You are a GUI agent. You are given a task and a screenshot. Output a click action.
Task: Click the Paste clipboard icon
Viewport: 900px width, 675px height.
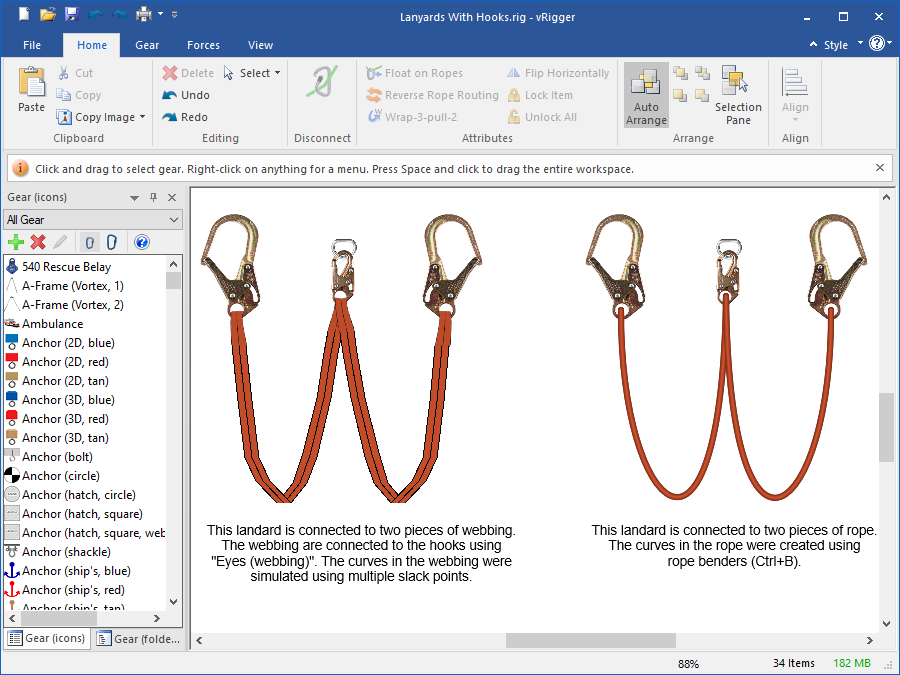click(x=32, y=88)
